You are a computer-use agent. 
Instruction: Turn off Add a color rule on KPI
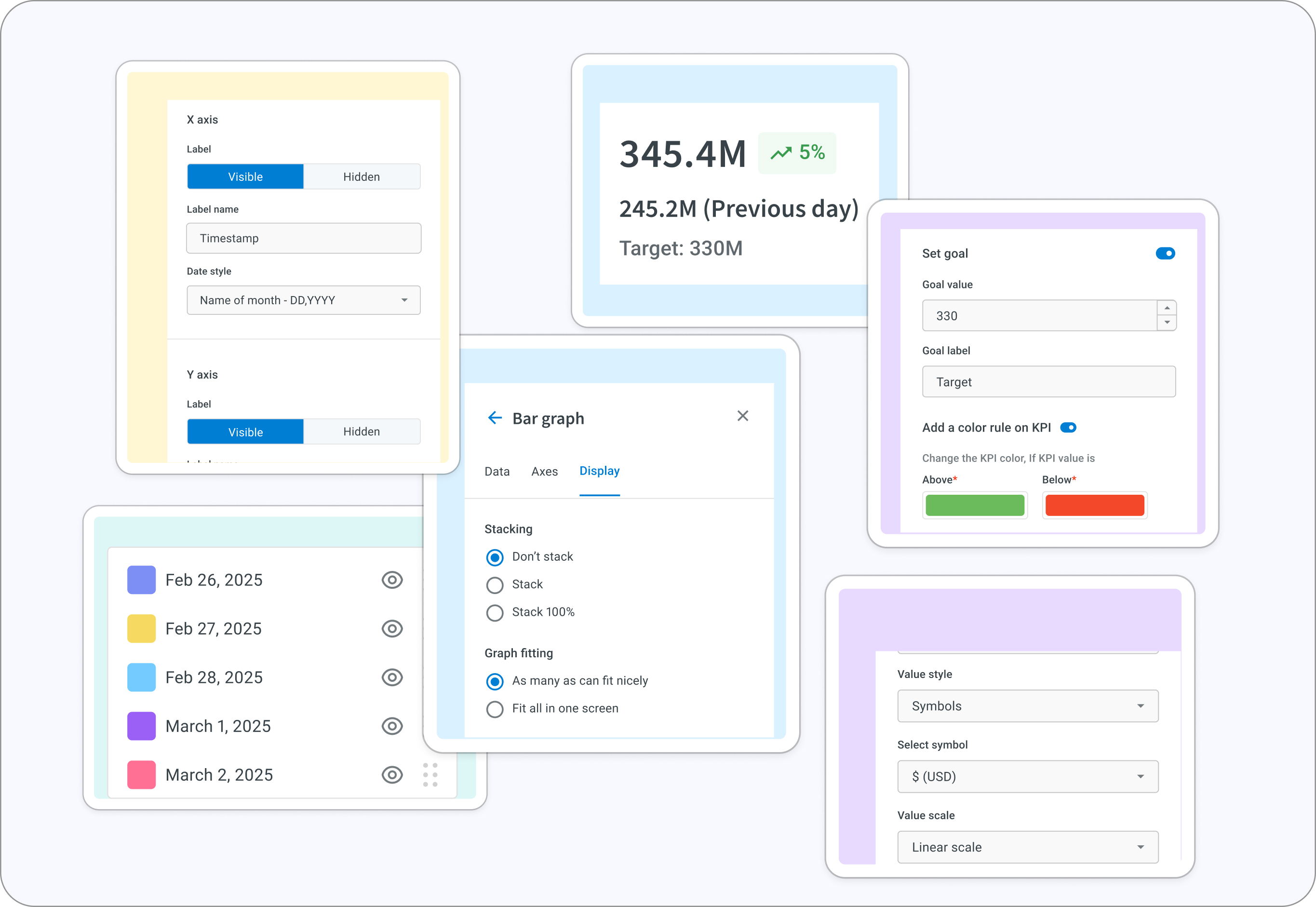[1068, 427]
